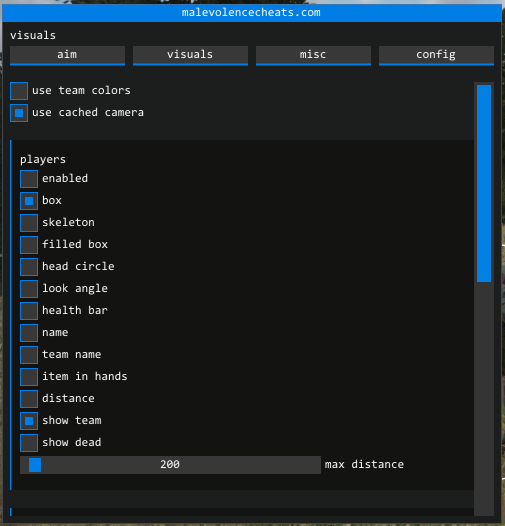505x526 pixels.
Task: Open the config tab
Action: pyautogui.click(x=436, y=55)
